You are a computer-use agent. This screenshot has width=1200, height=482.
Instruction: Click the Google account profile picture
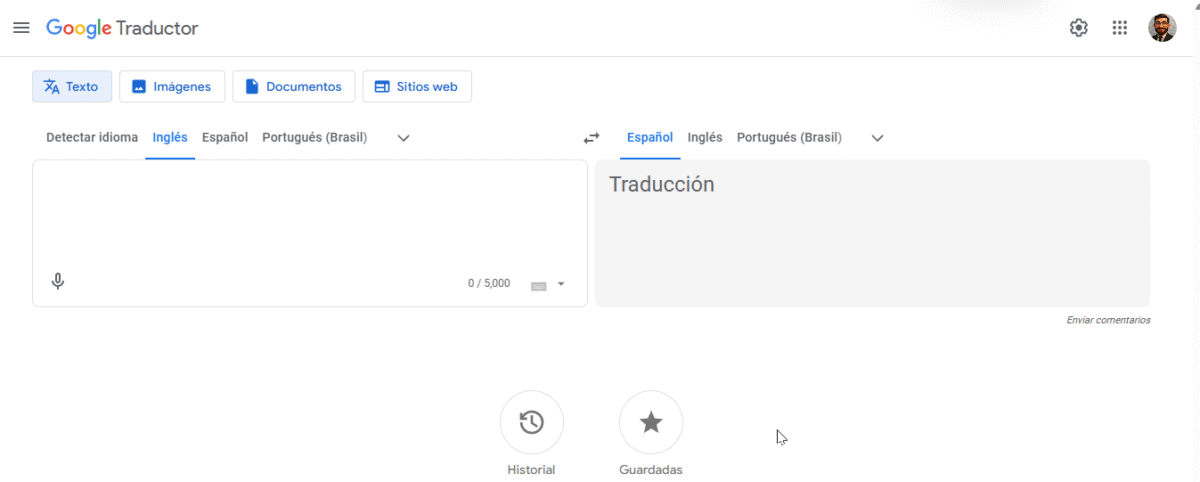(1162, 28)
